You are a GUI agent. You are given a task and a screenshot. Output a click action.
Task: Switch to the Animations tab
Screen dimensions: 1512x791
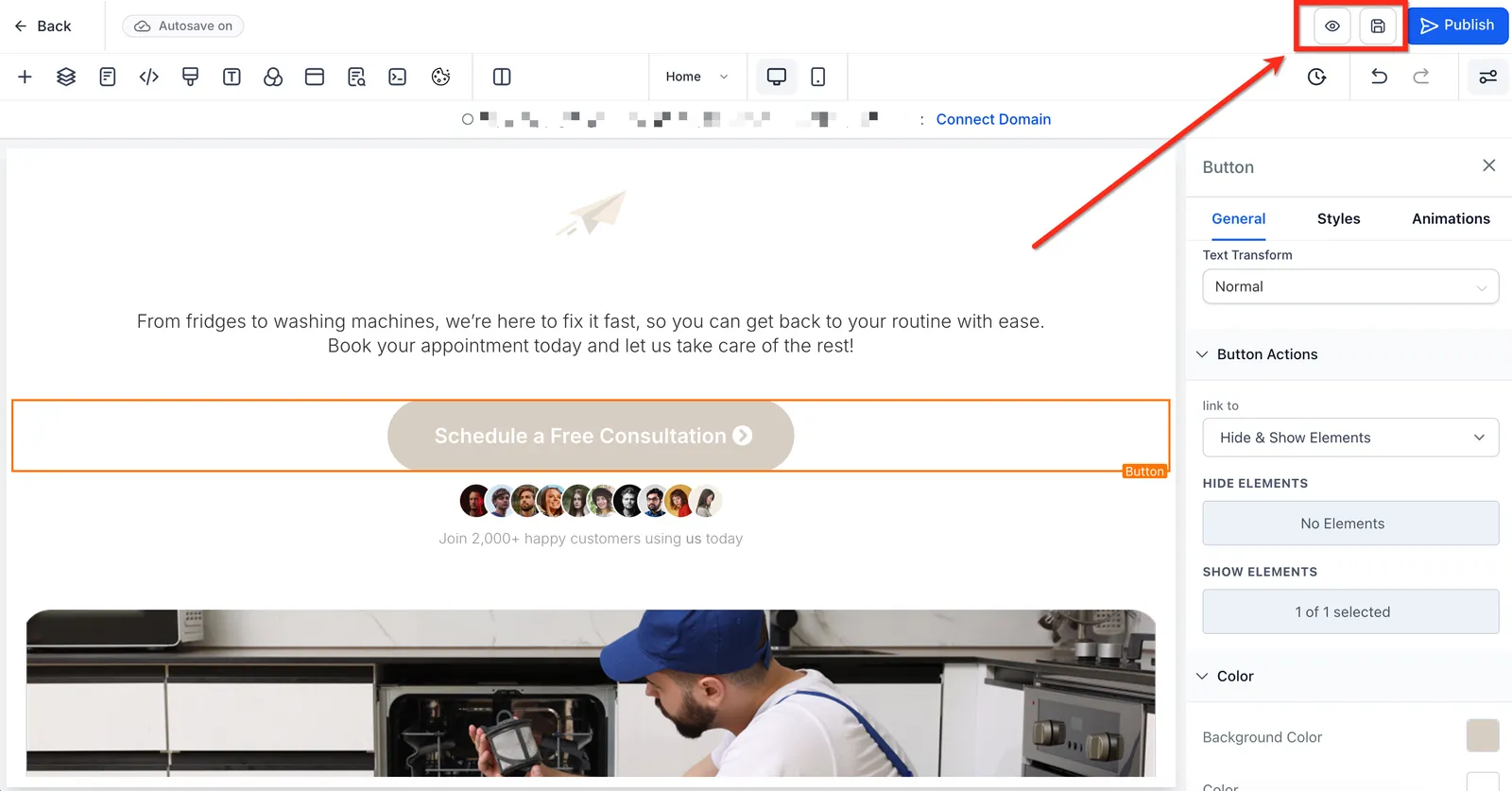coord(1451,218)
